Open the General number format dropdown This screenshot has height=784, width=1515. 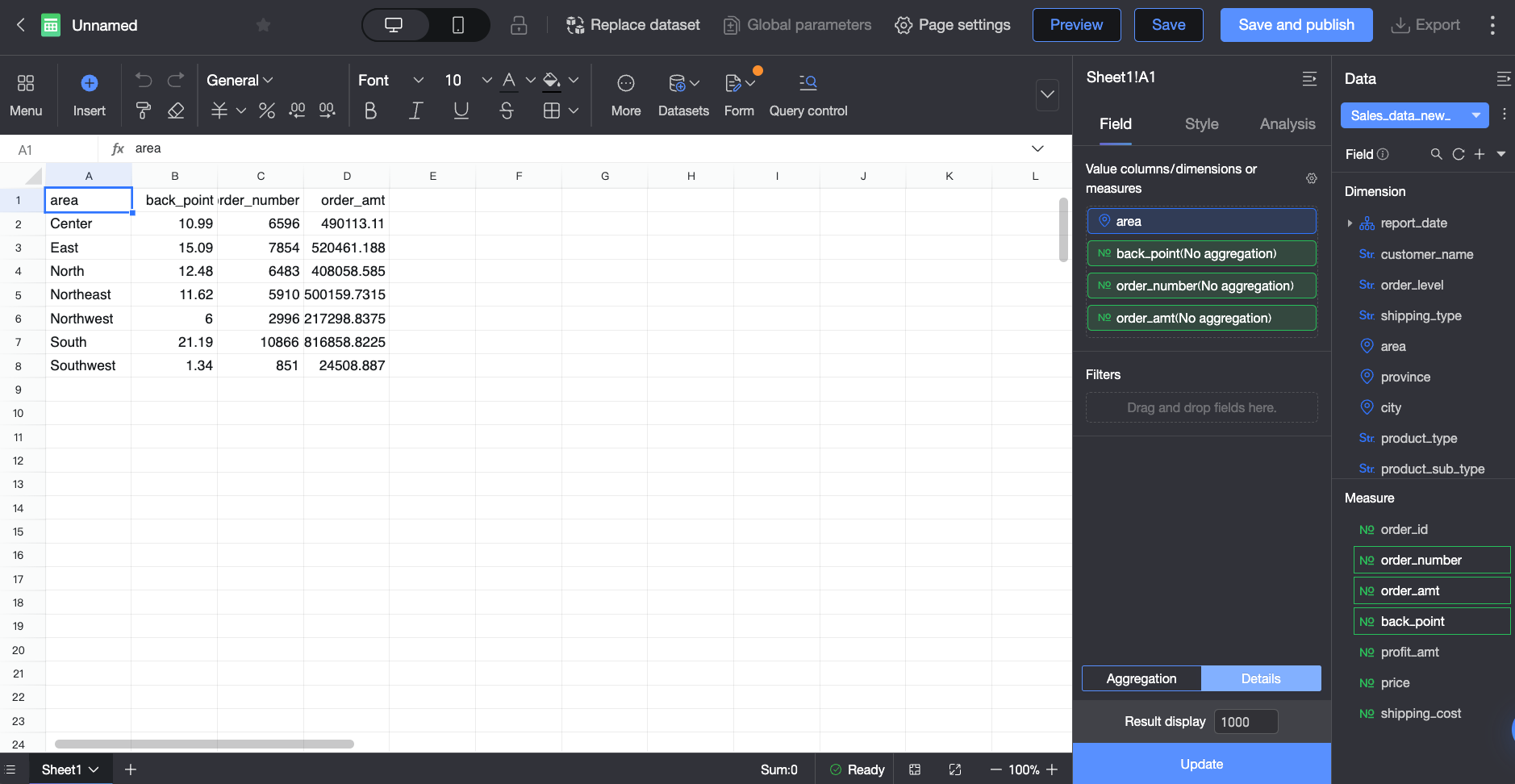pos(240,80)
